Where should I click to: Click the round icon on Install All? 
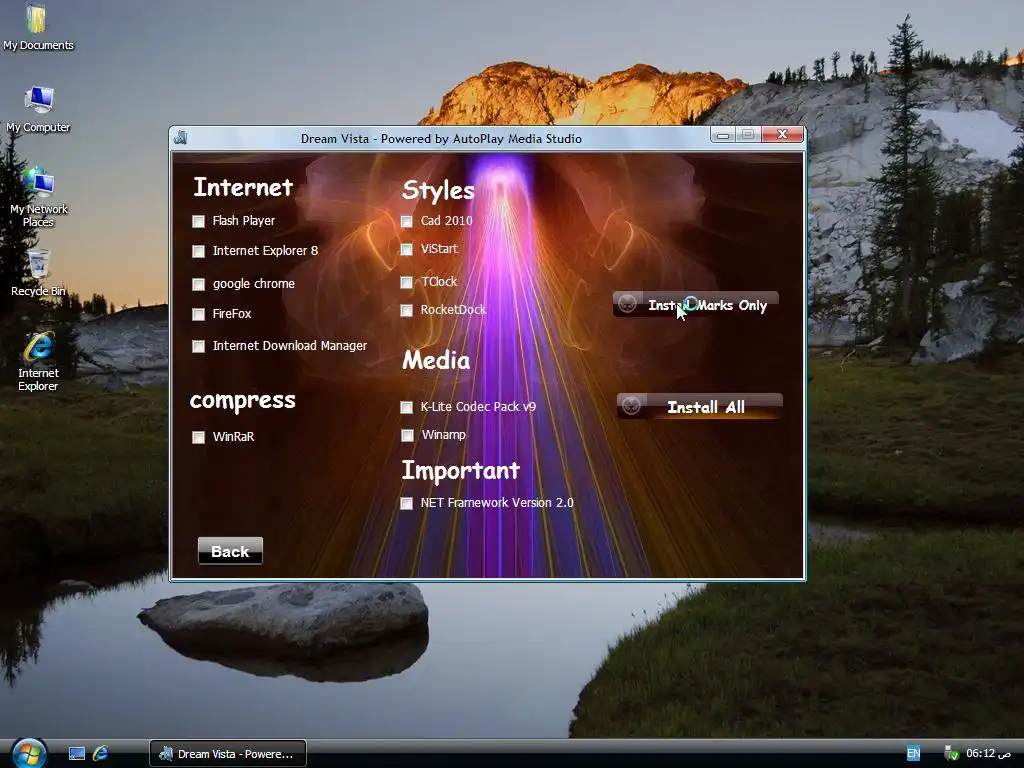[631, 406]
